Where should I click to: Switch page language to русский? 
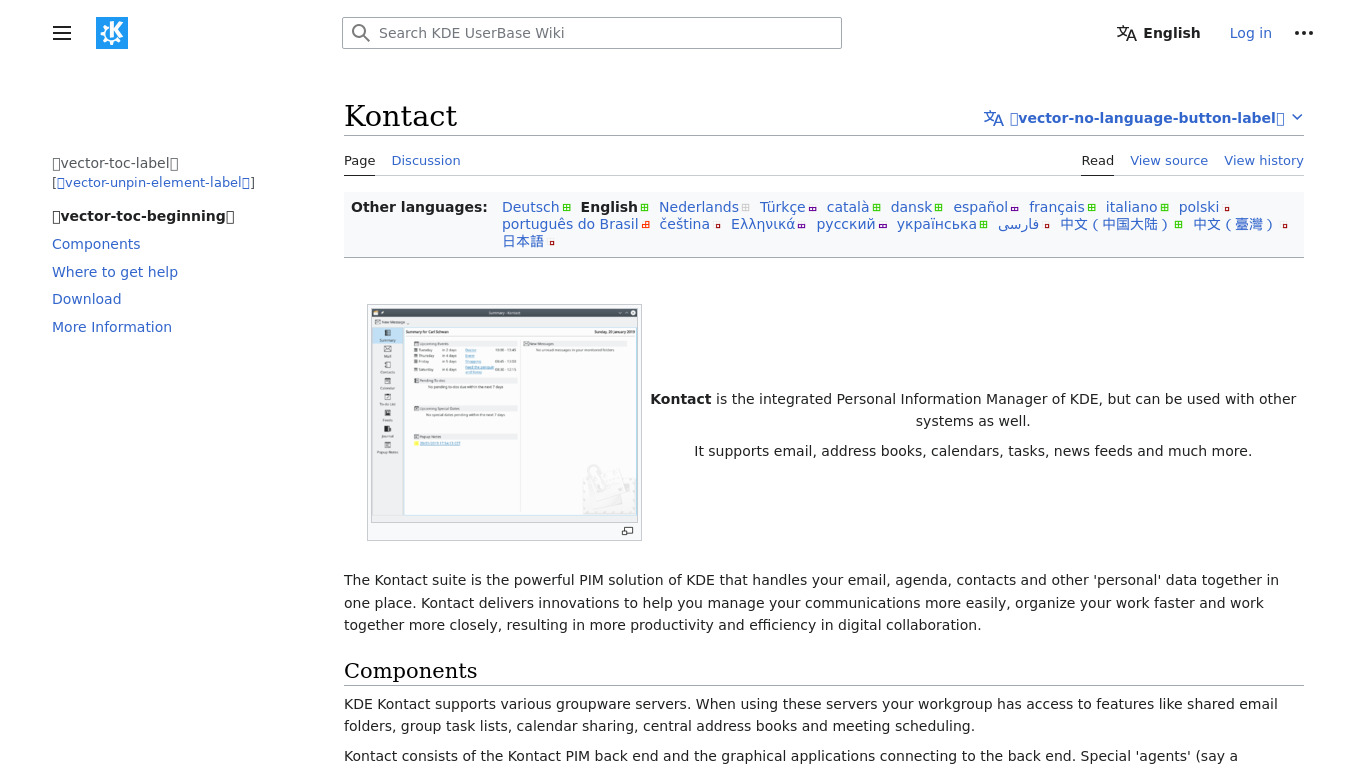click(x=845, y=224)
